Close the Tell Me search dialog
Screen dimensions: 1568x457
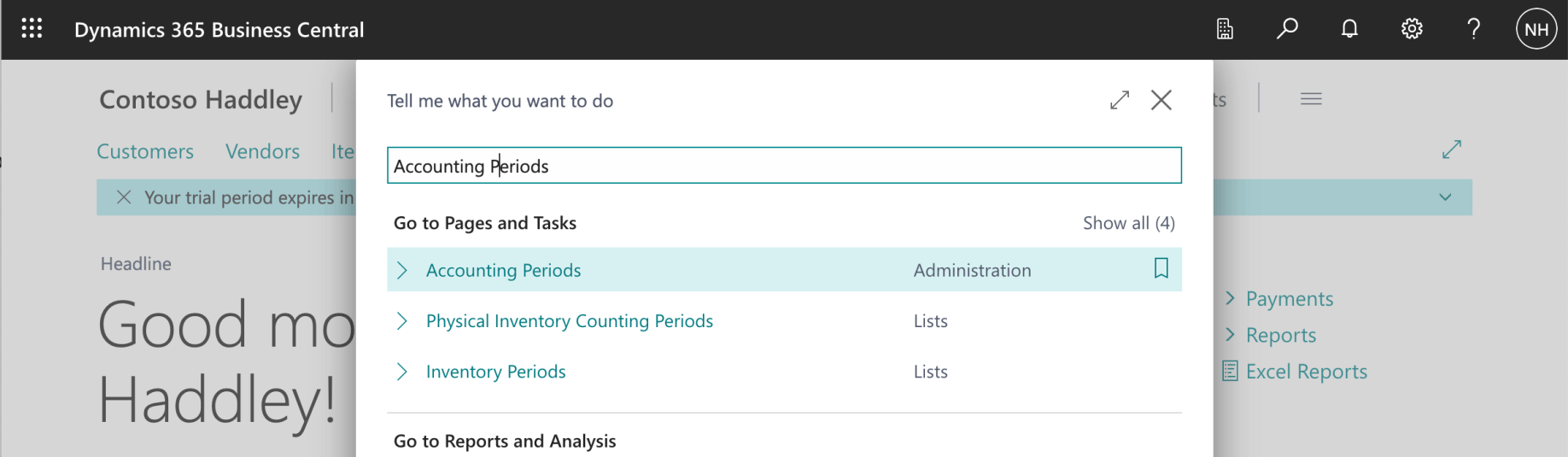(x=1161, y=100)
